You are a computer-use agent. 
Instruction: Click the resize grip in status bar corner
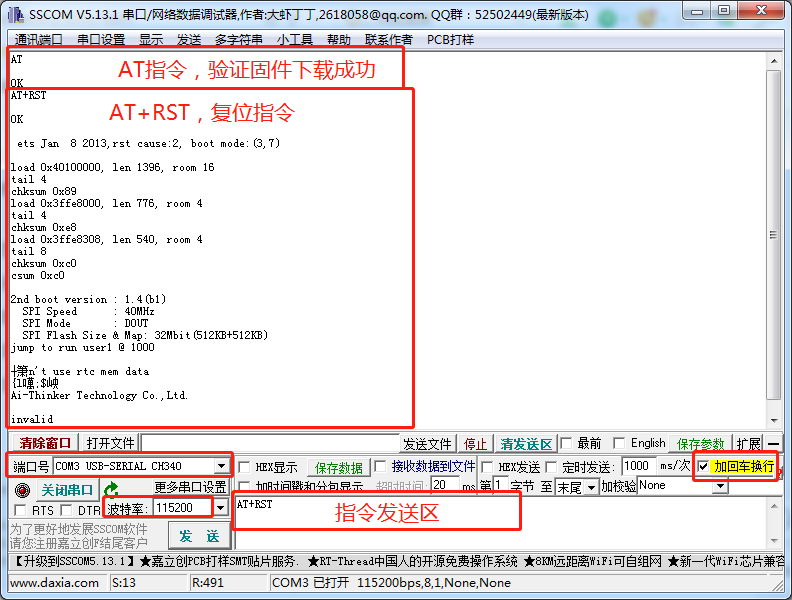pyautogui.click(x=778, y=585)
